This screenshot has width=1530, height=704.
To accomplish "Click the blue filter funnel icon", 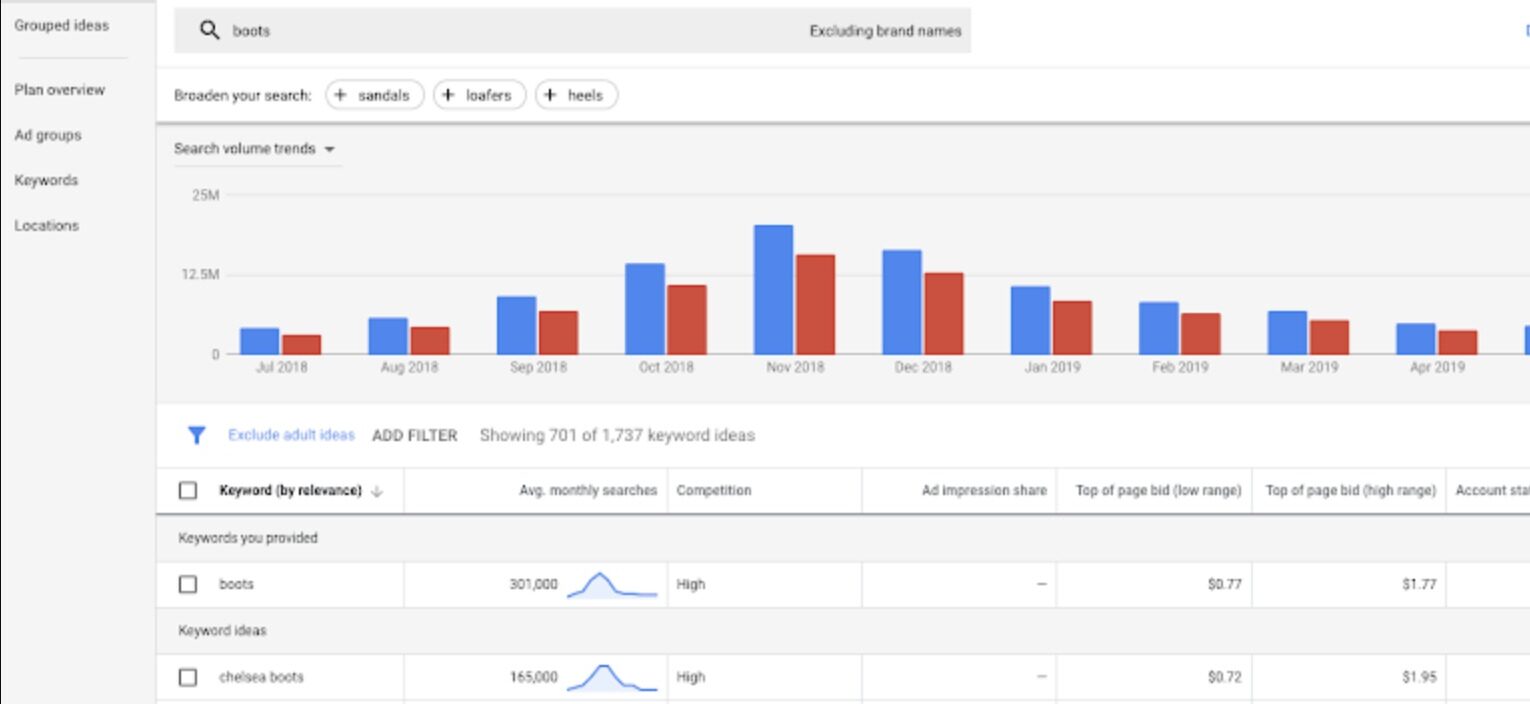I will (x=197, y=435).
